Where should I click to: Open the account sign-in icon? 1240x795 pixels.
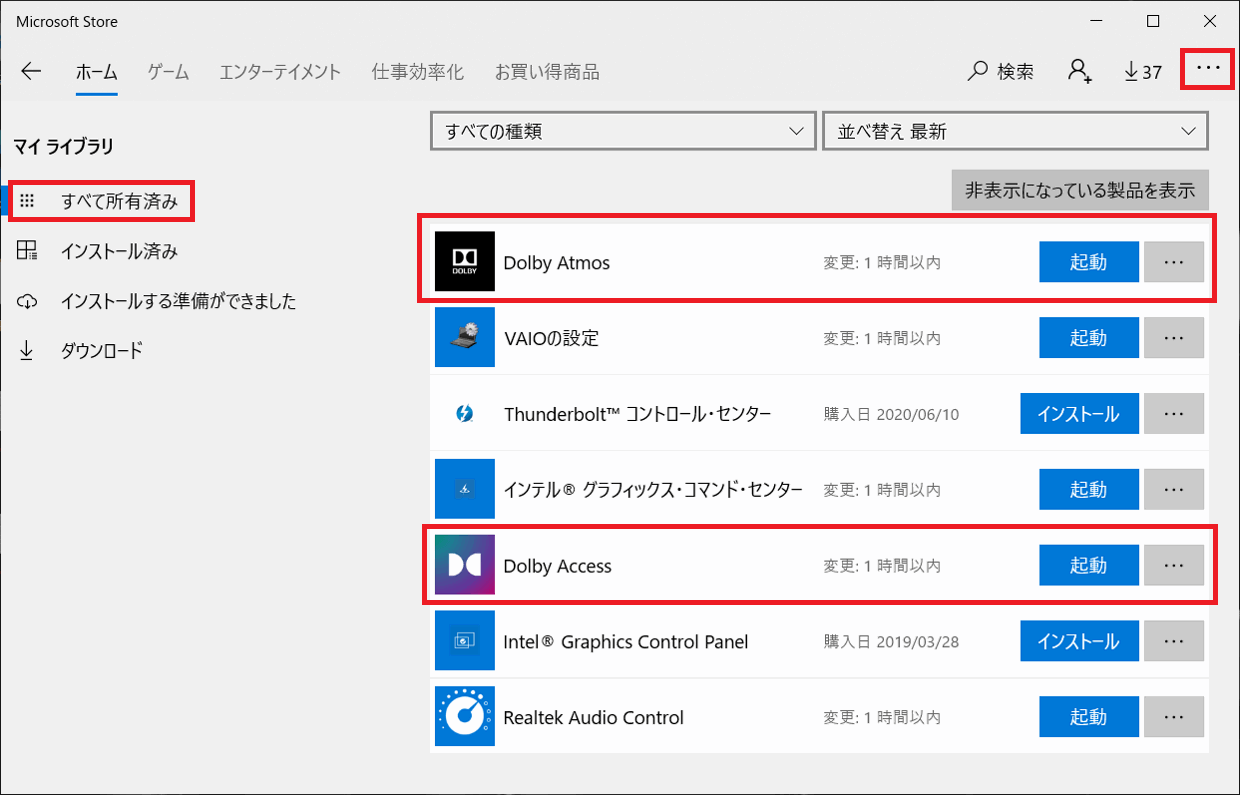(1079, 71)
